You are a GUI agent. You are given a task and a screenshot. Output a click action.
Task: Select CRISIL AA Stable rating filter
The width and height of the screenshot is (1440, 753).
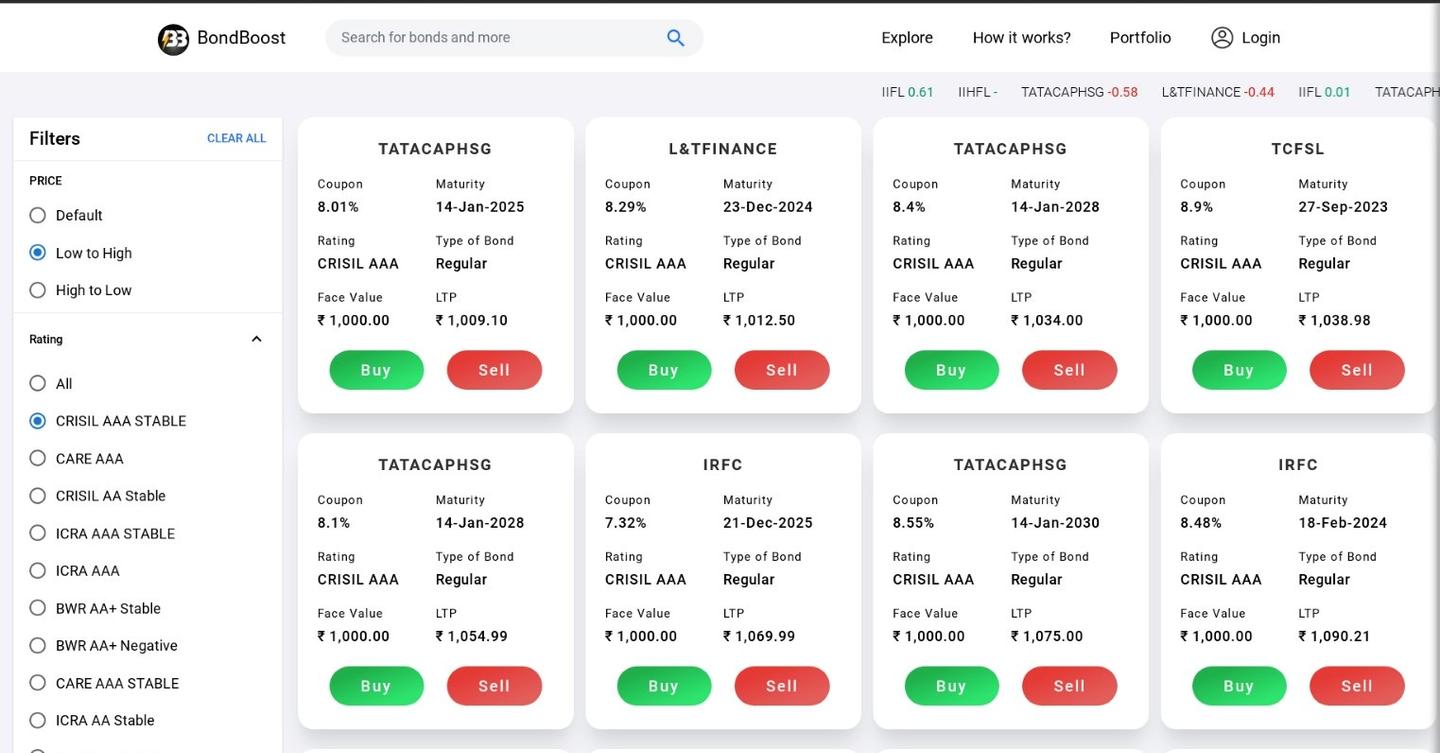pyautogui.click(x=38, y=496)
